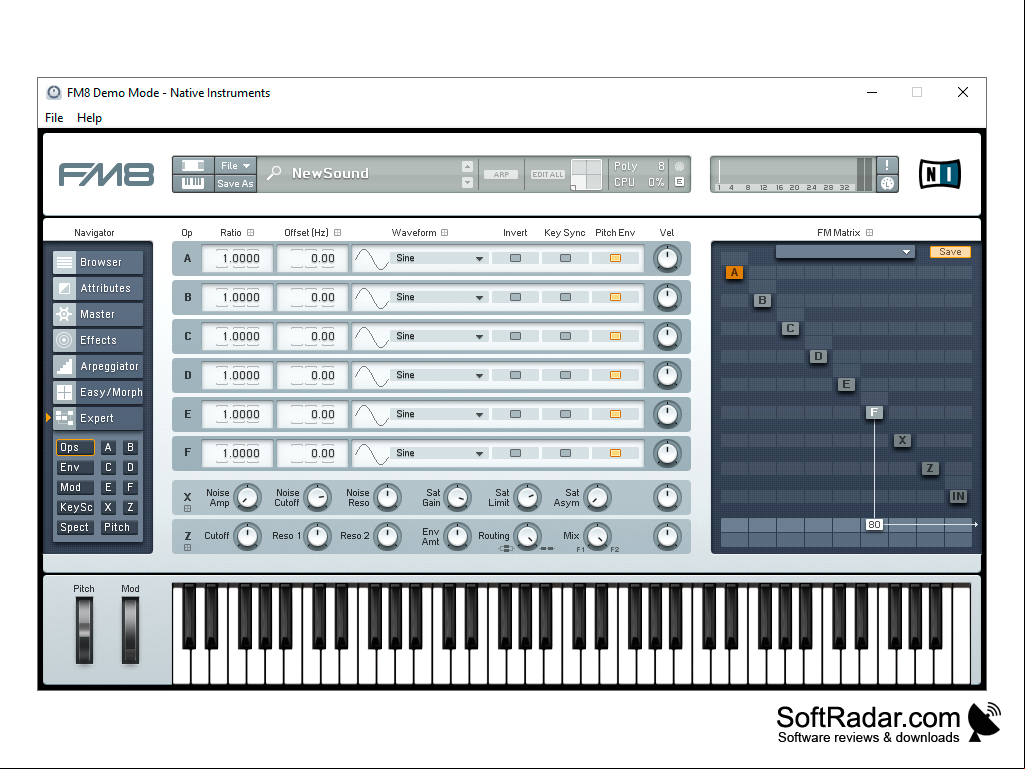Toggle Key Sync for operator E

point(565,415)
